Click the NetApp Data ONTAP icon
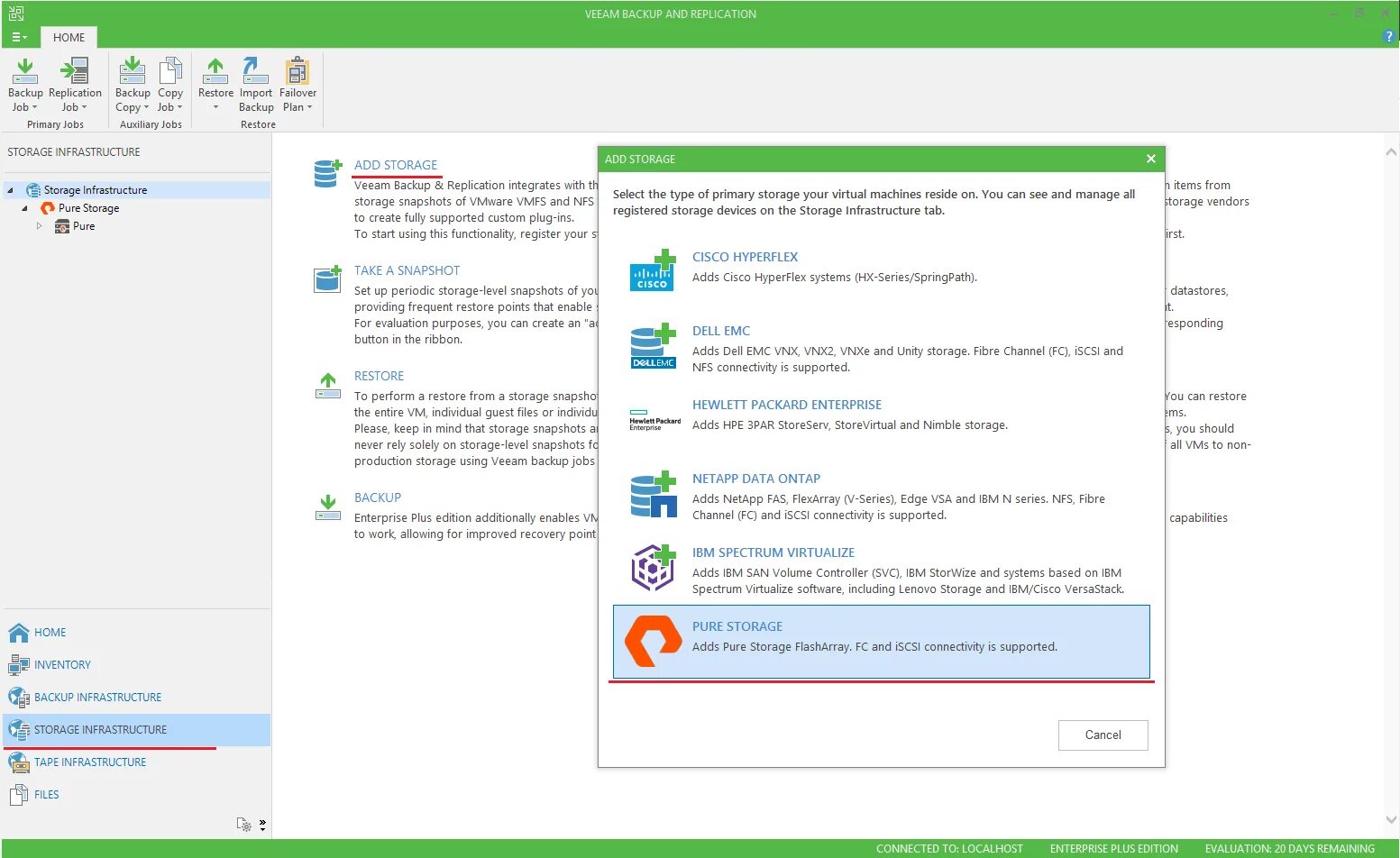 click(653, 494)
